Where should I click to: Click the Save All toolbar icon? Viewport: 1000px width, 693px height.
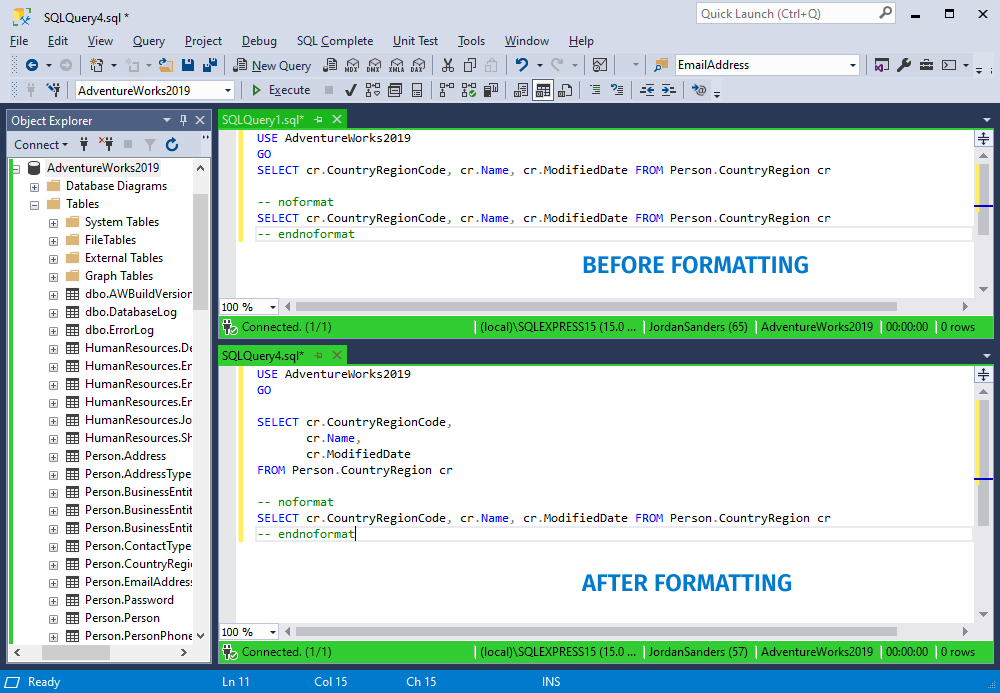pos(209,65)
